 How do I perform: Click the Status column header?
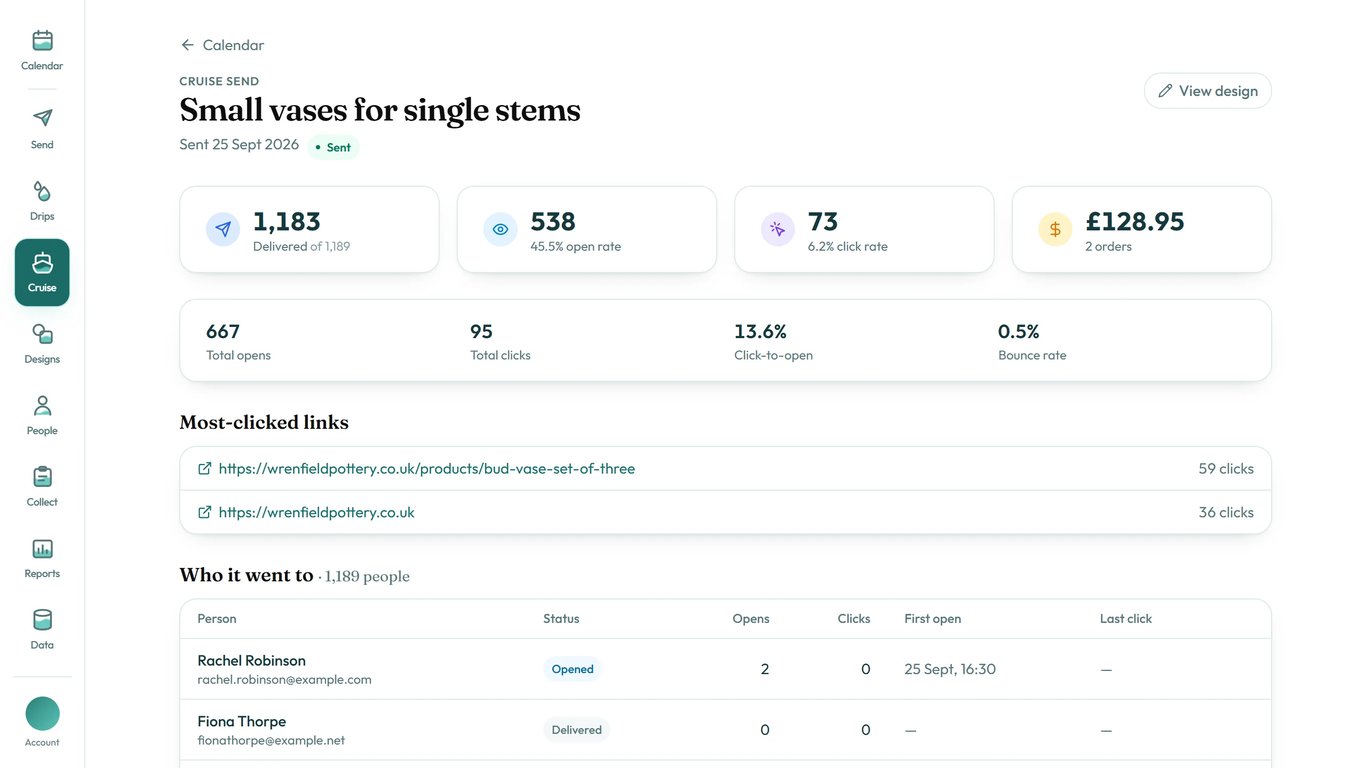561,619
